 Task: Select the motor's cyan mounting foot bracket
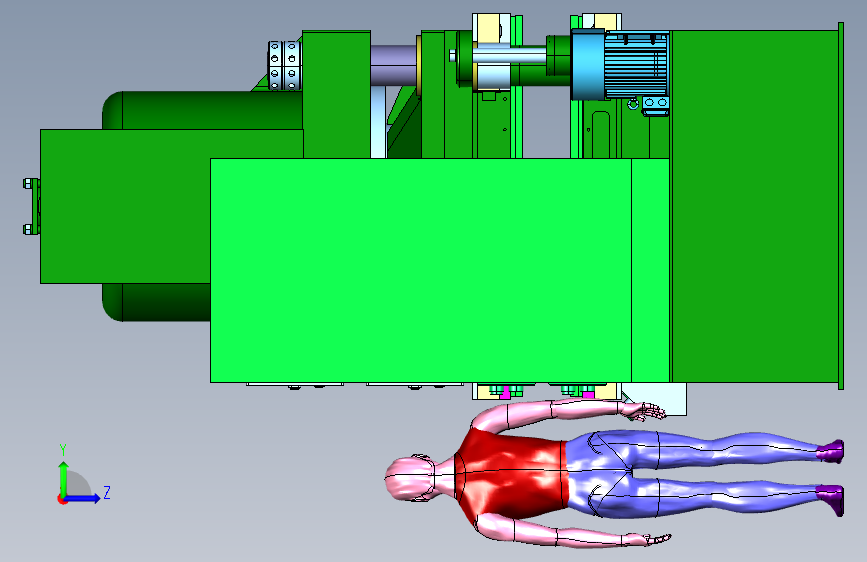[655, 106]
